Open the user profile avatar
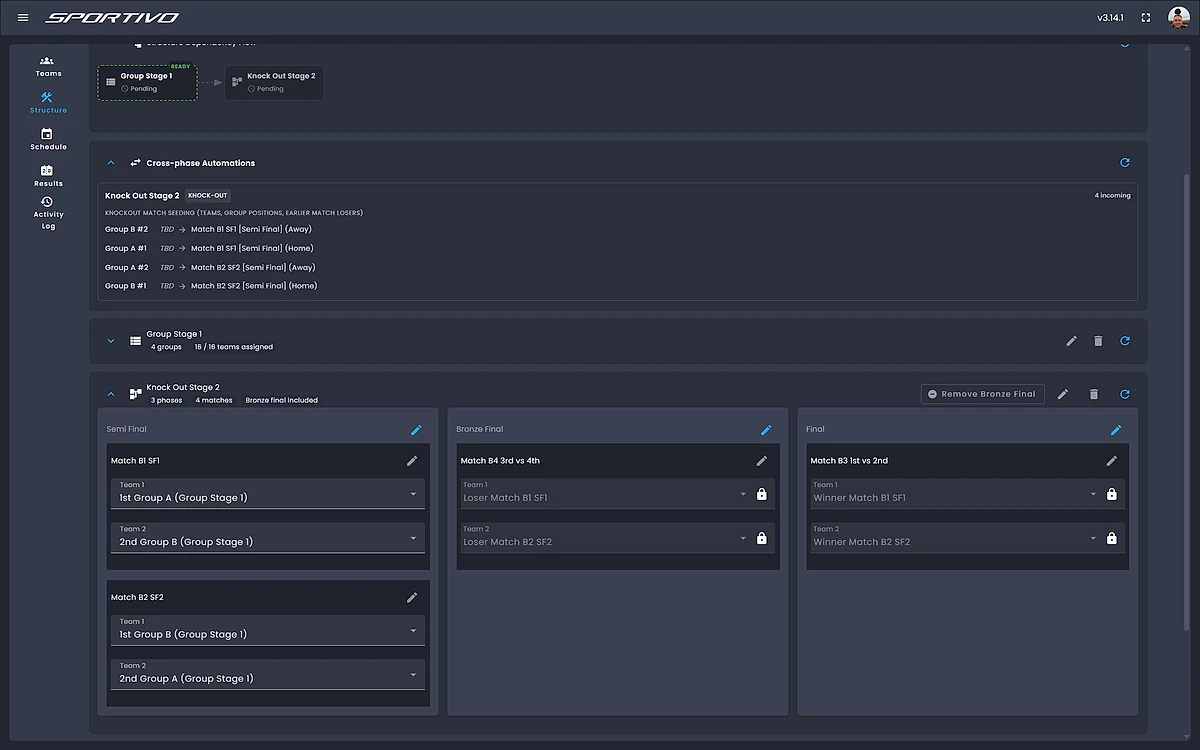 (1178, 17)
